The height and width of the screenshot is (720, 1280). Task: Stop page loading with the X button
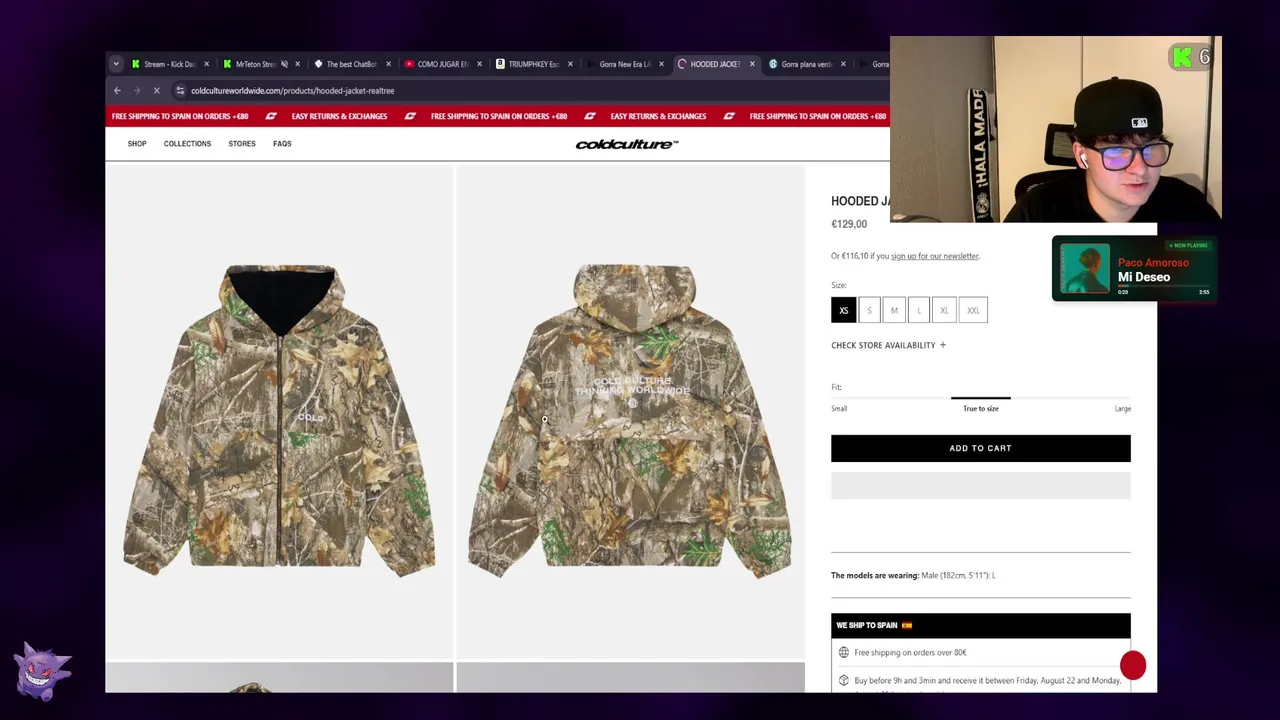pos(156,91)
